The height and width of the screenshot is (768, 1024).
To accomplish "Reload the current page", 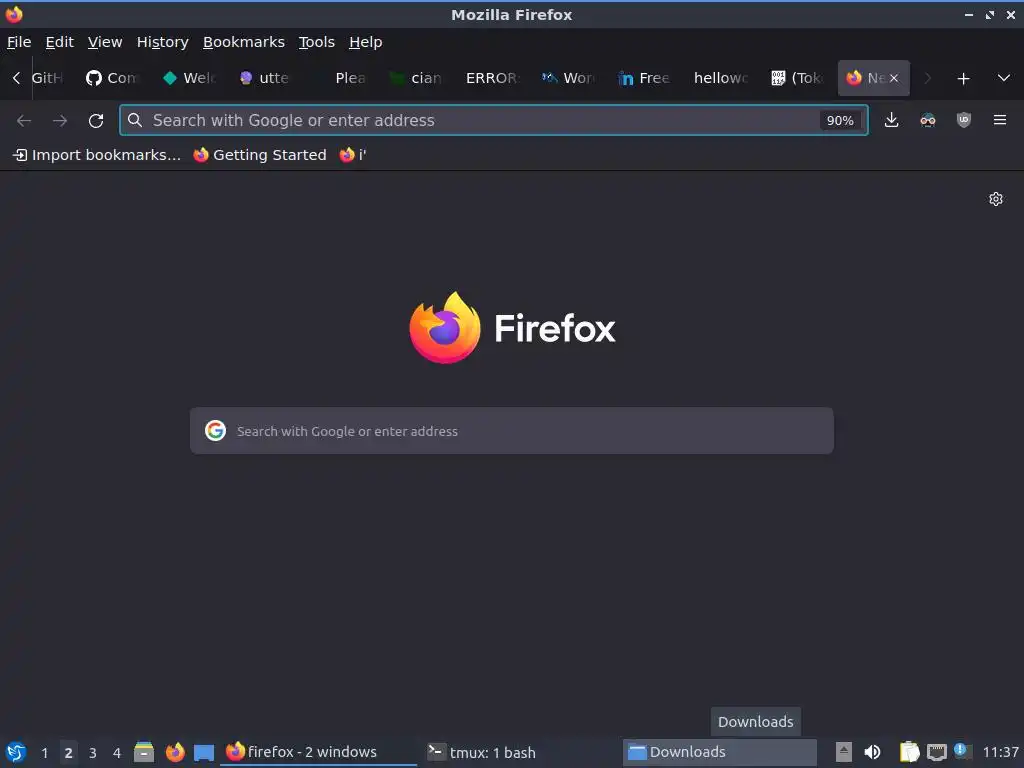I will click(x=96, y=121).
